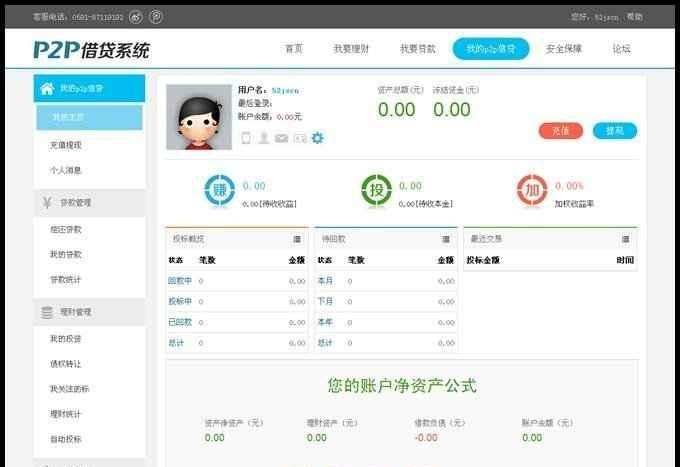Click the blue 赚 earnings badge
This screenshot has height=467, width=680.
click(220, 190)
